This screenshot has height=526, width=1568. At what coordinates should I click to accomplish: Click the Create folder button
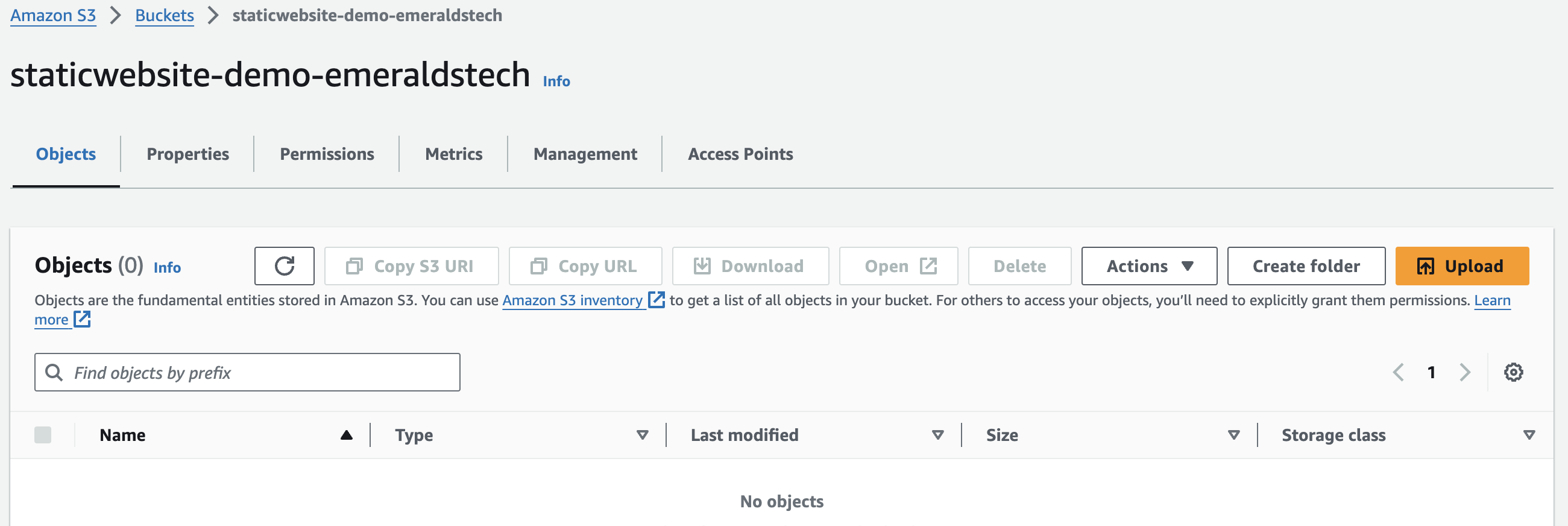coord(1306,266)
